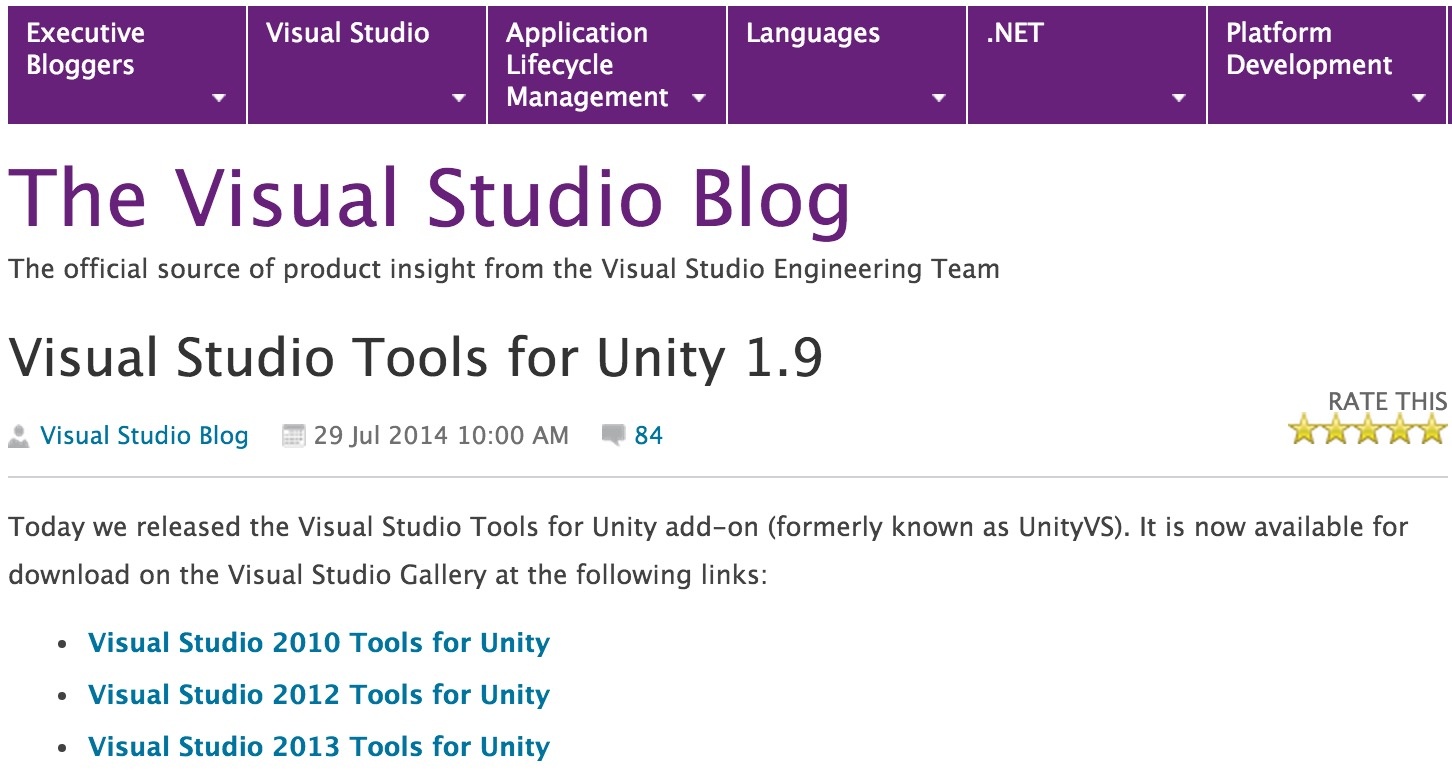Open the Visual Studio Blog author link
1452x782 pixels.
[144, 436]
